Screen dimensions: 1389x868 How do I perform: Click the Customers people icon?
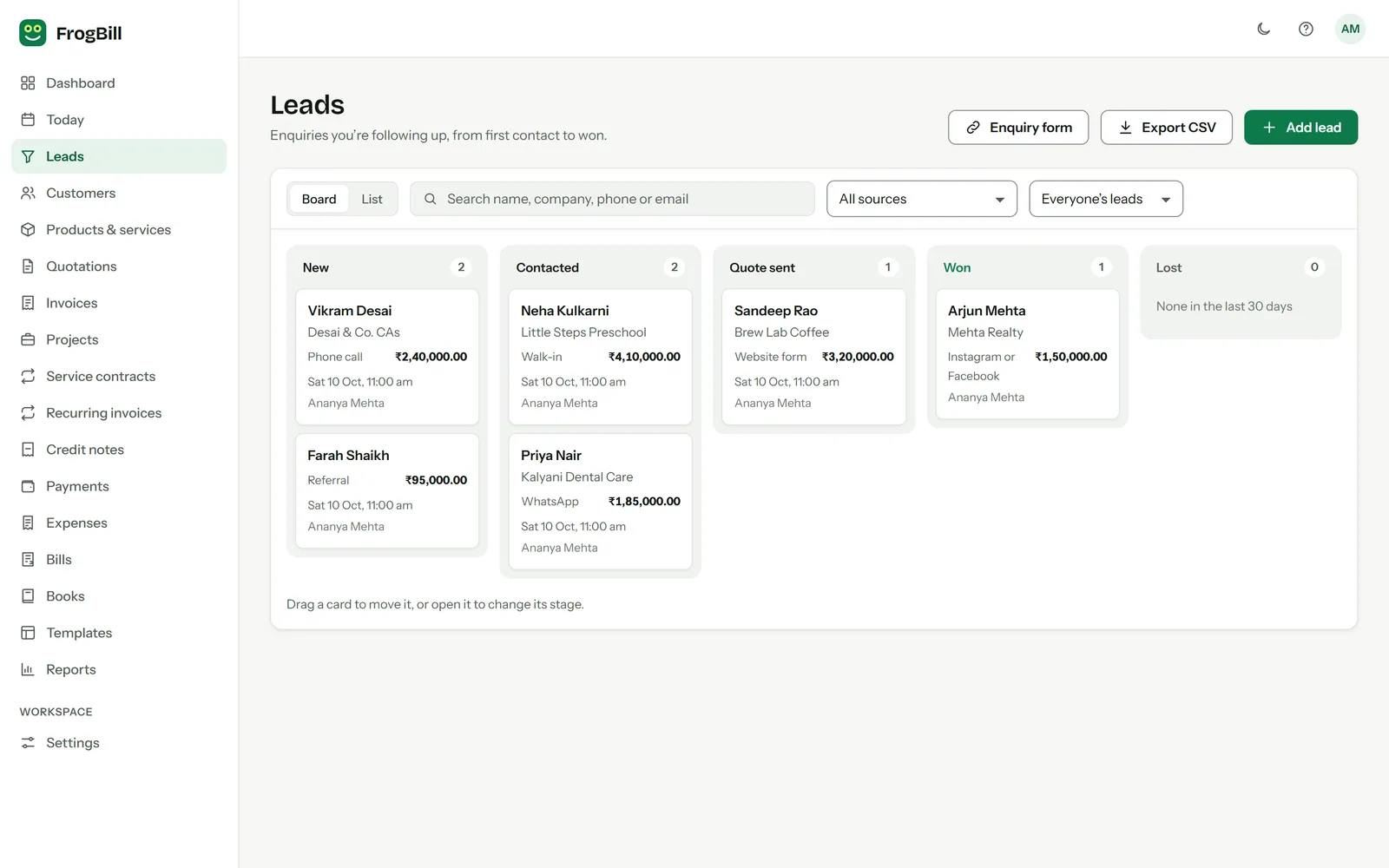pyautogui.click(x=28, y=193)
